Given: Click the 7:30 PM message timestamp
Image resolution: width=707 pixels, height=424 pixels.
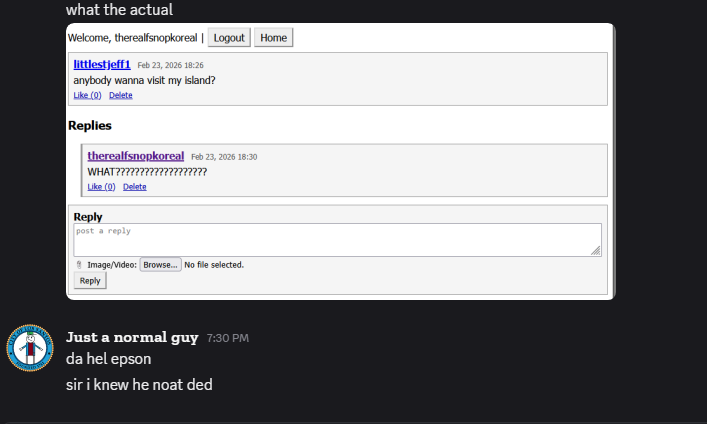Looking at the screenshot, I should click(228, 339).
